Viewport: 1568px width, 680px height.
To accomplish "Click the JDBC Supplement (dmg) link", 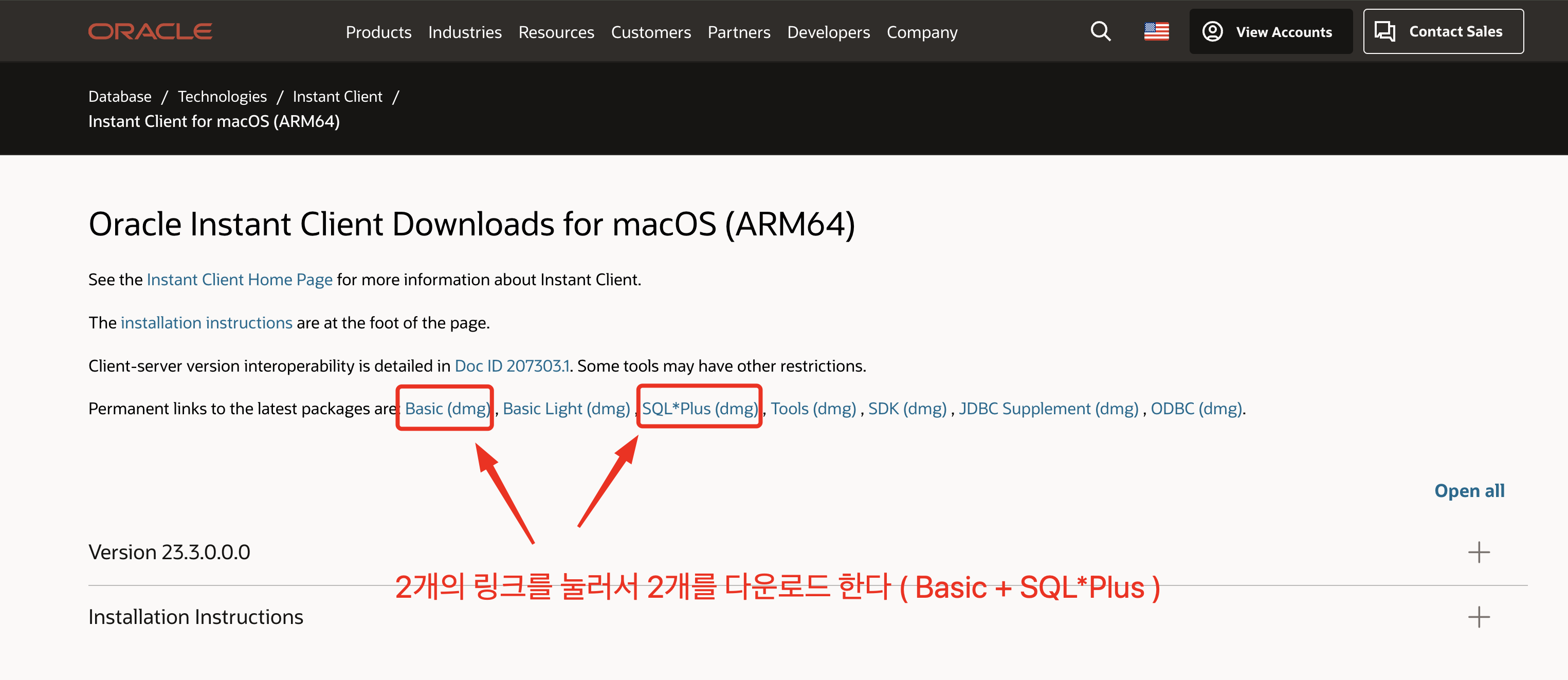I will (x=1048, y=409).
